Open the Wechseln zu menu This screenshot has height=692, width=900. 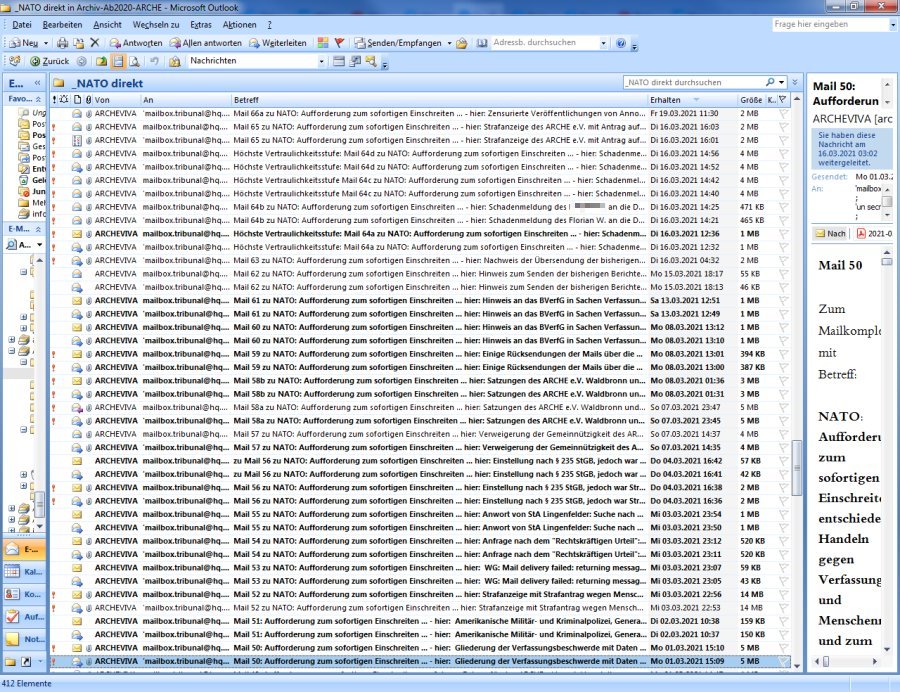(x=156, y=25)
